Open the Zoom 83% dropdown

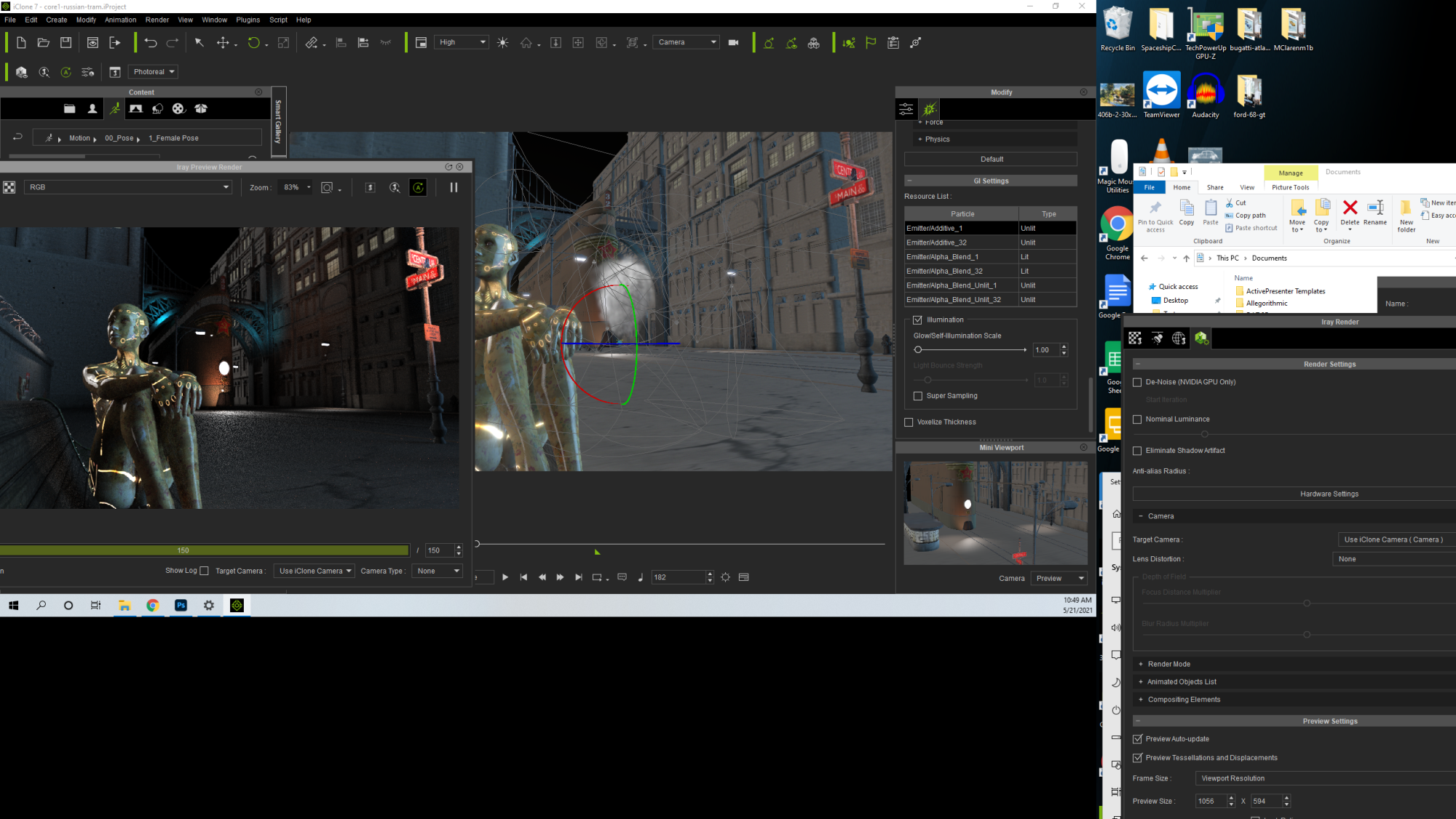(297, 187)
